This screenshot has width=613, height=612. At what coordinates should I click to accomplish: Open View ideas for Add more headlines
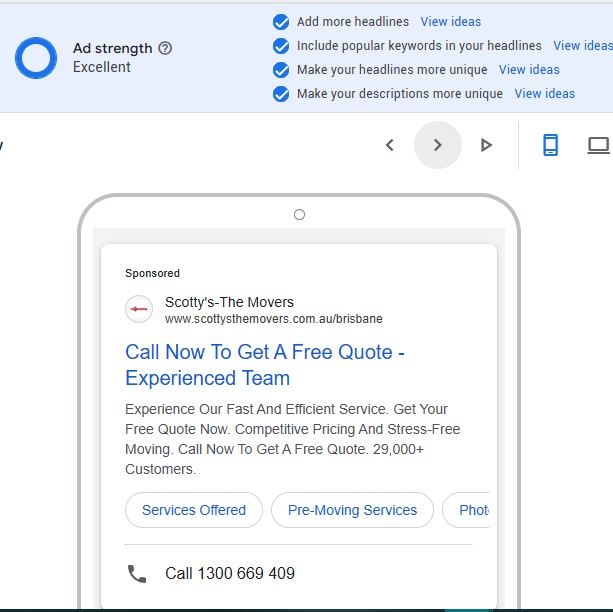(x=450, y=22)
